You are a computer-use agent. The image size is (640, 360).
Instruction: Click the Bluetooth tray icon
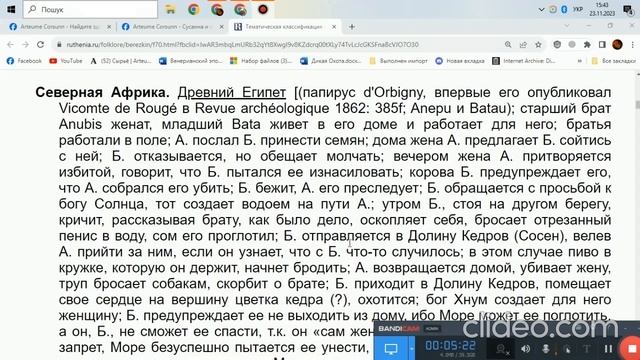tap(564, 9)
